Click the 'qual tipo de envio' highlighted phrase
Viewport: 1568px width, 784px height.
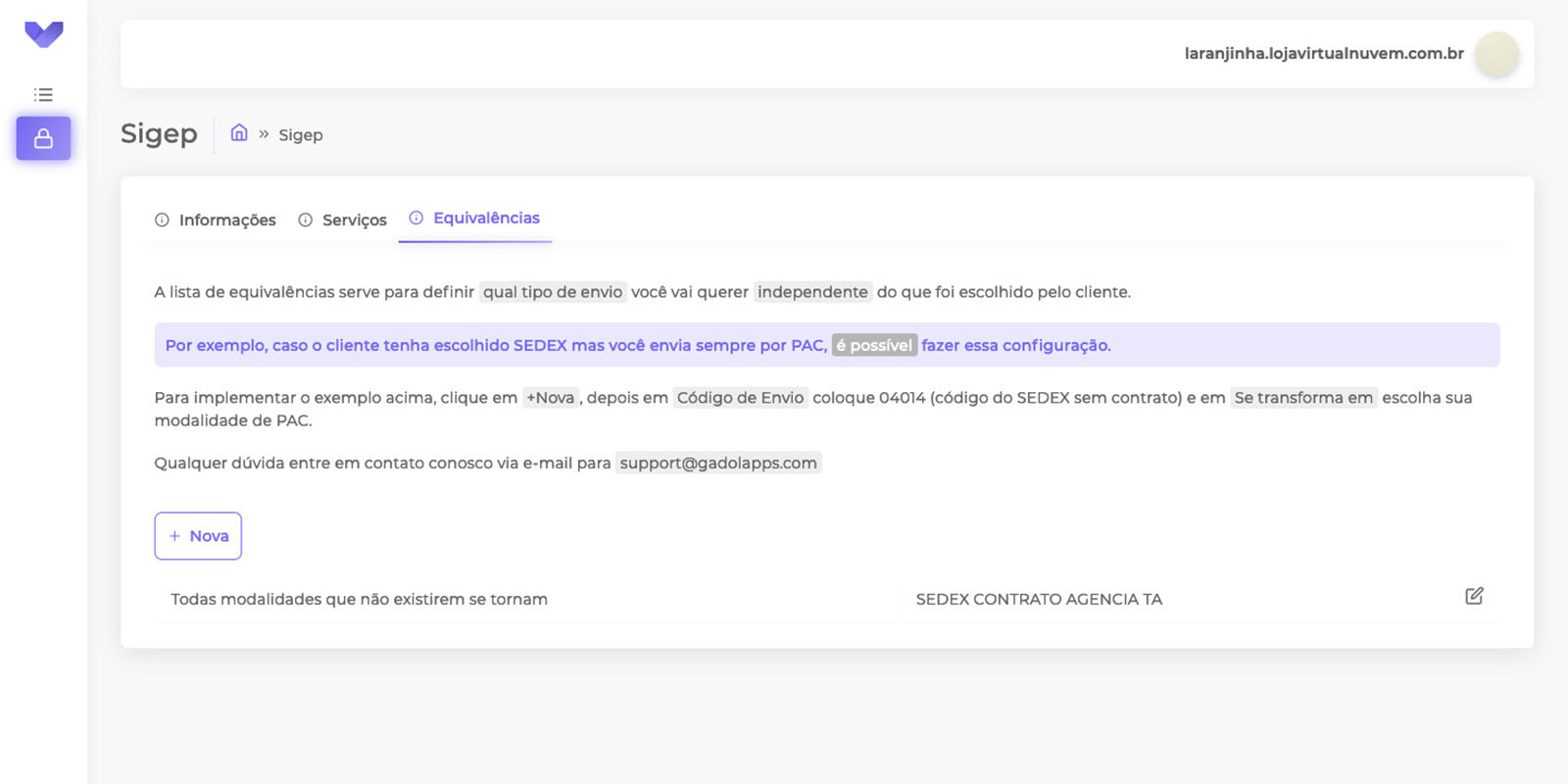point(553,292)
